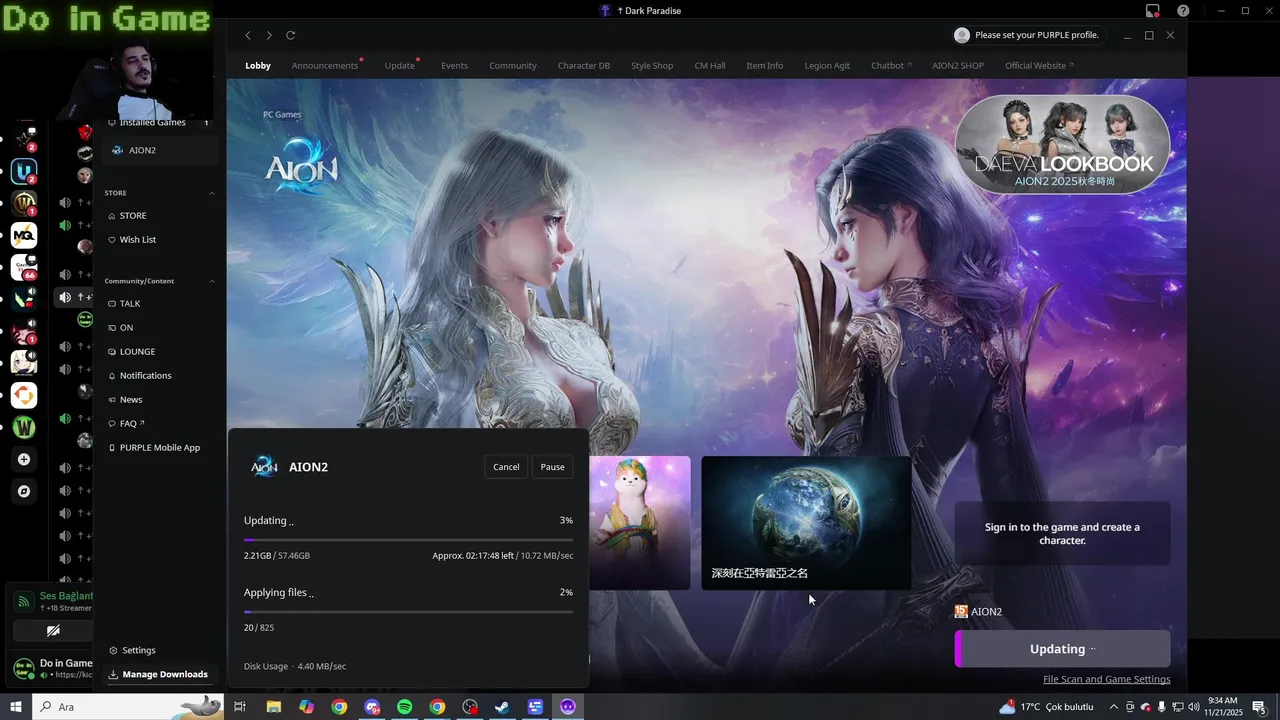Open the planet news card thumbnail

806,523
